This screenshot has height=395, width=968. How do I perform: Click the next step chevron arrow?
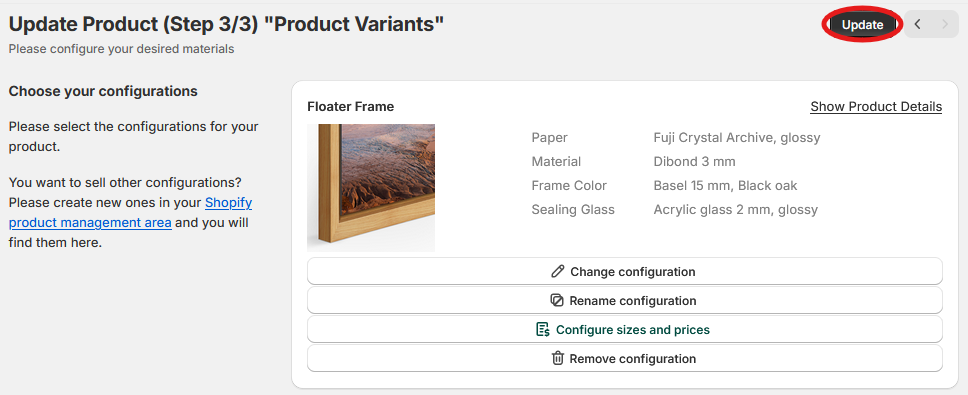click(945, 25)
